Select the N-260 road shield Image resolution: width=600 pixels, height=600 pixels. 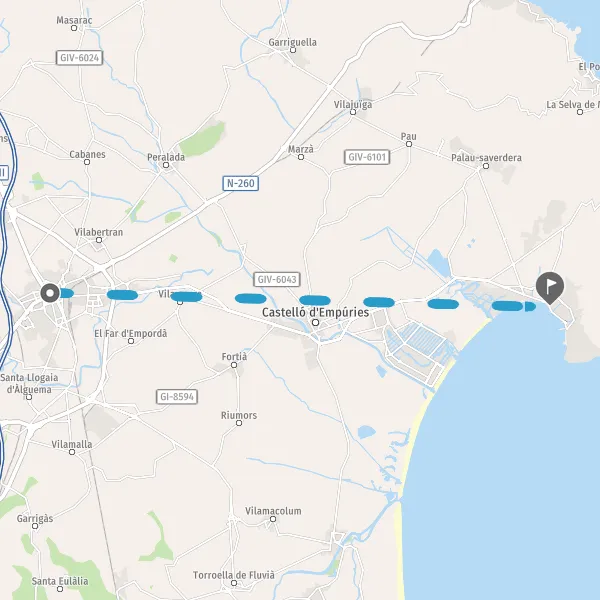tap(241, 183)
